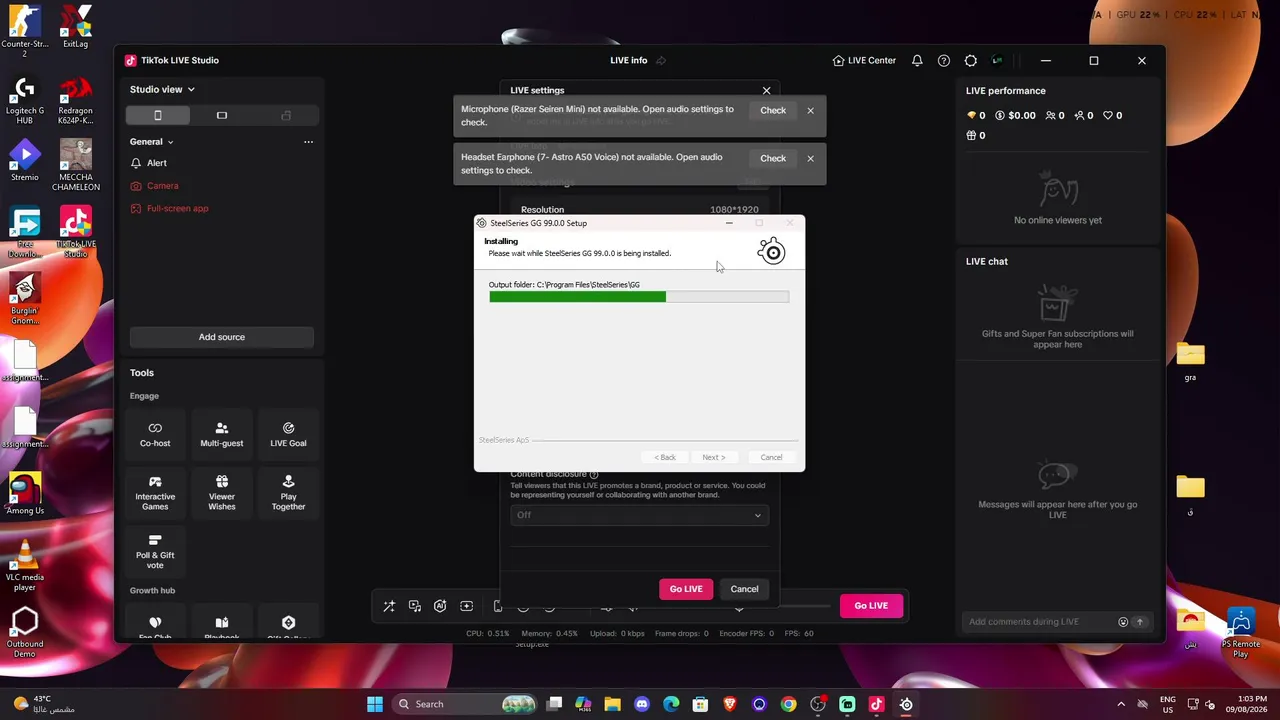
Task: Cancel the SteelSeries GG setup
Action: [x=771, y=457]
